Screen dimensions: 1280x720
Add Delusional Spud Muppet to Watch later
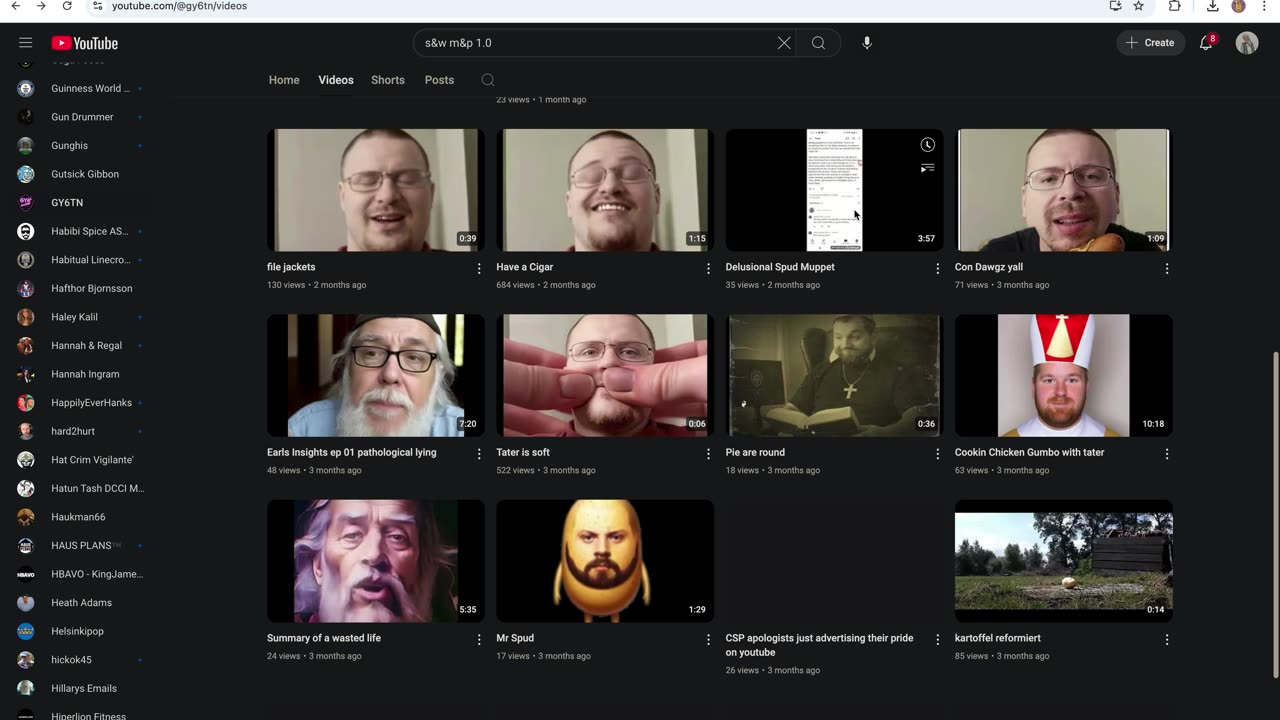[927, 145]
